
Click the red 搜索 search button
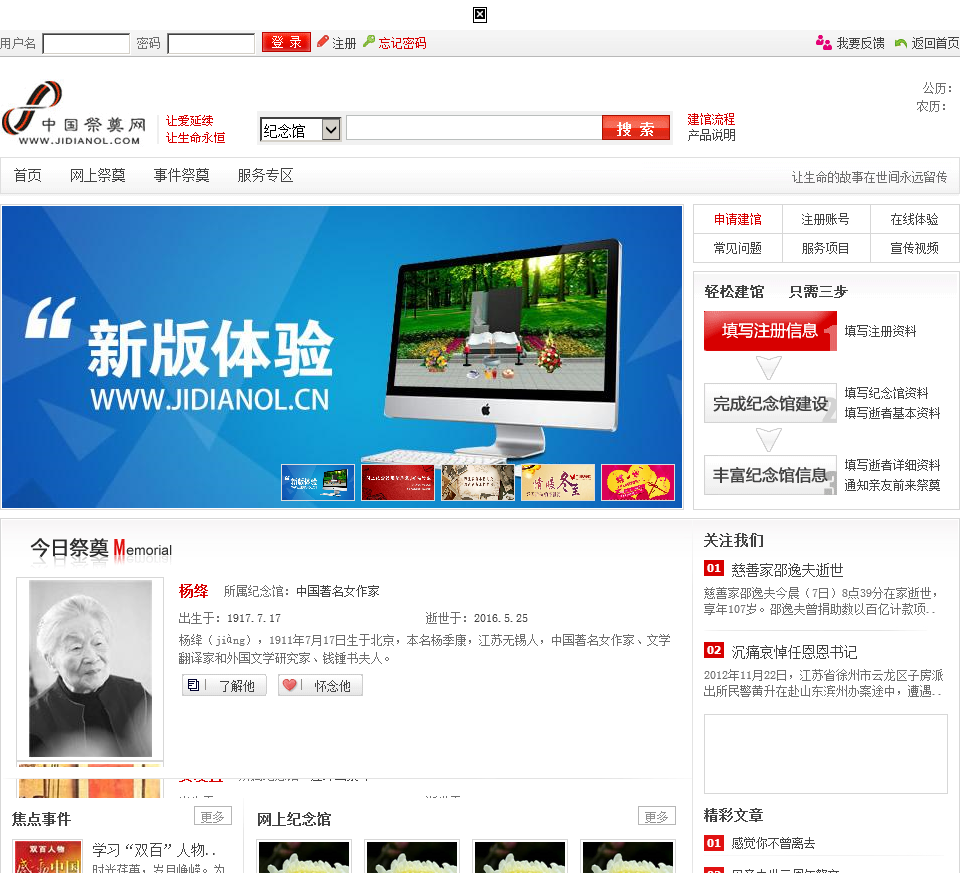tap(636, 129)
